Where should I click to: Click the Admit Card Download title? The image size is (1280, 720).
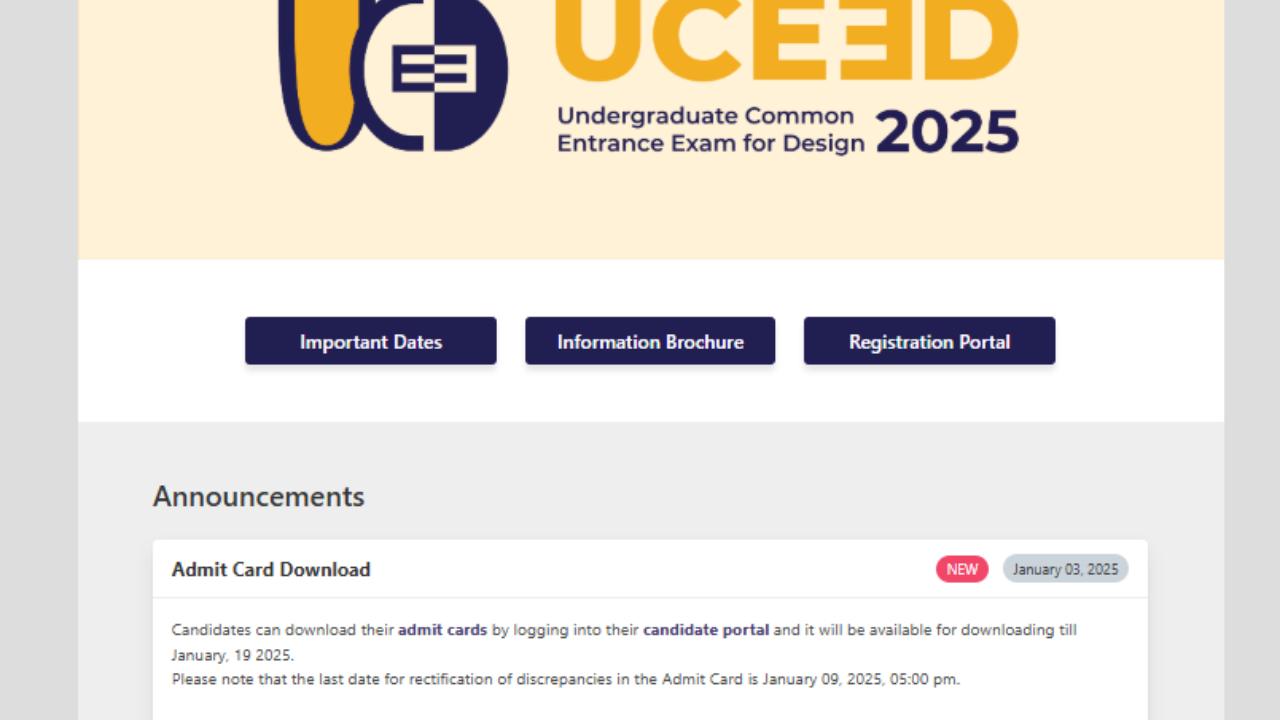[x=270, y=569]
